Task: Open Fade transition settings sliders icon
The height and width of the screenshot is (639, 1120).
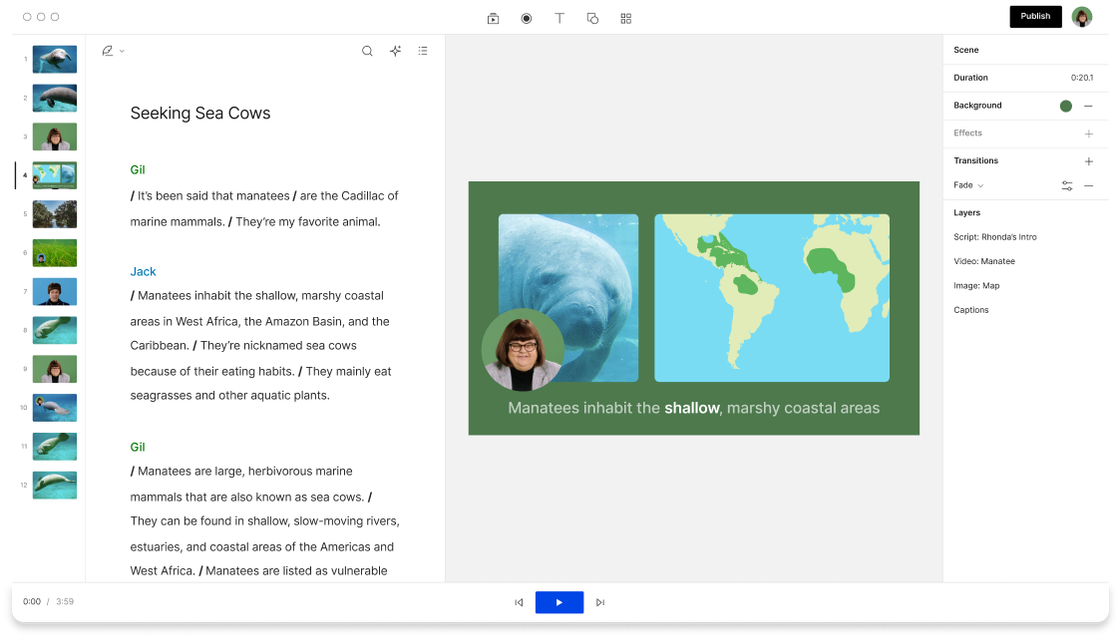Action: point(1066,186)
